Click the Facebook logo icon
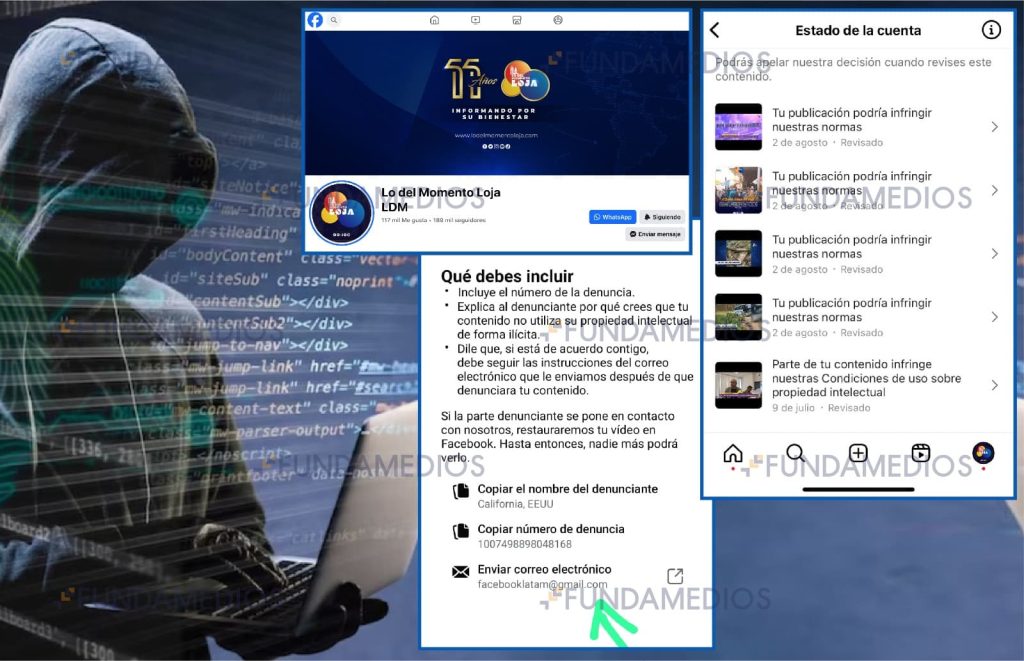 pos(315,20)
